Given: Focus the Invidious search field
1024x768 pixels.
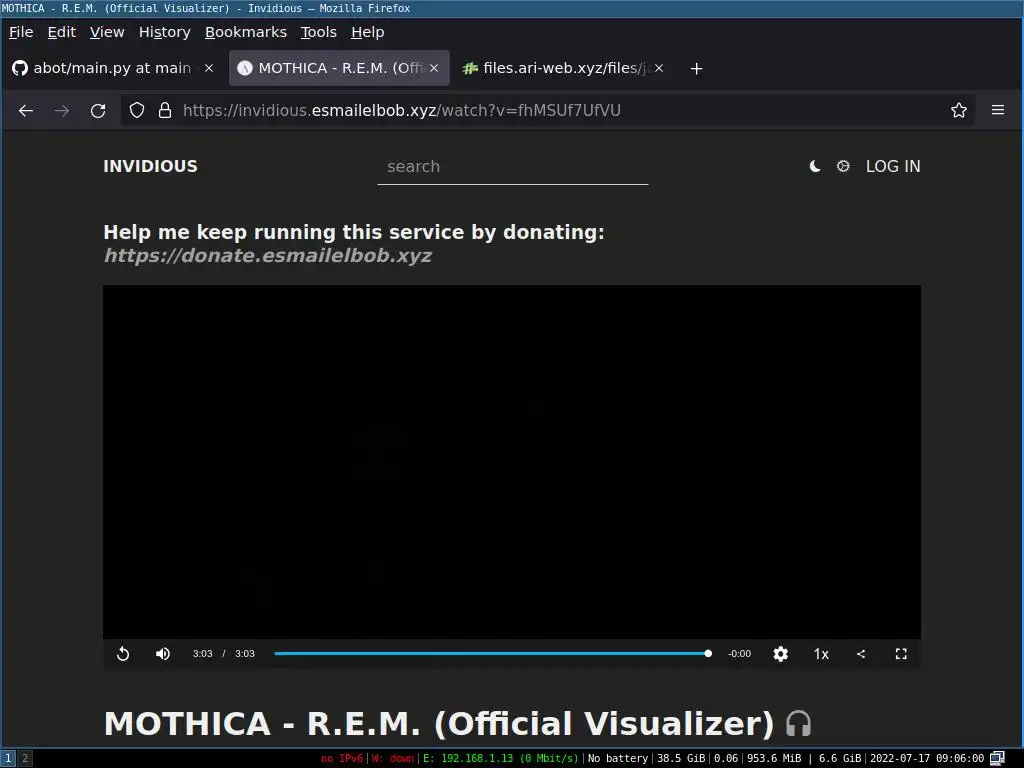Looking at the screenshot, I should pyautogui.click(x=513, y=167).
